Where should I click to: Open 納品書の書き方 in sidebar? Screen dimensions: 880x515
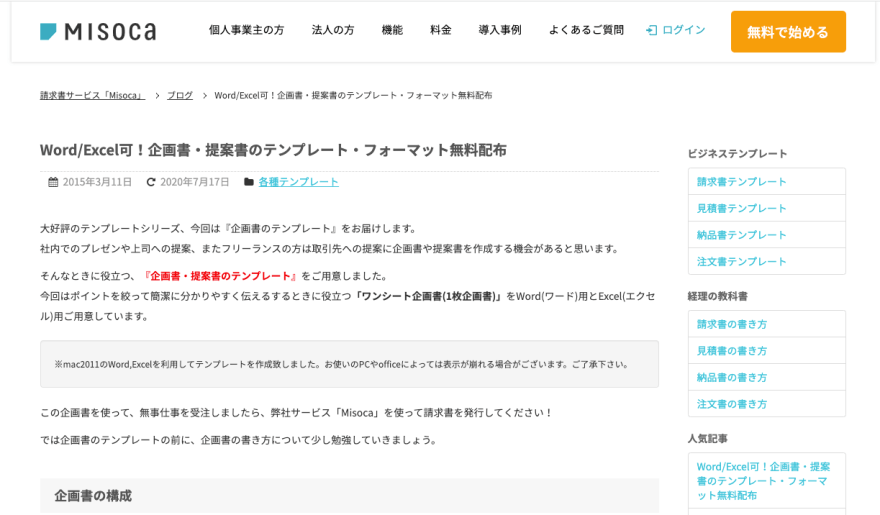pos(732,377)
